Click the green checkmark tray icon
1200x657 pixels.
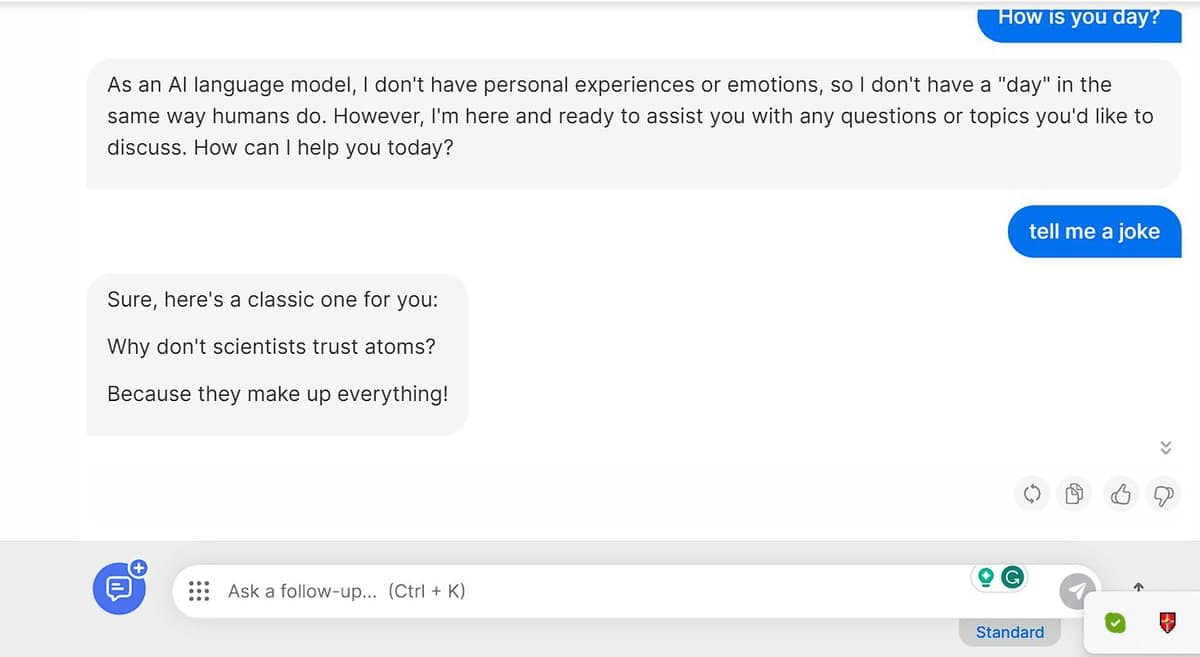(1115, 623)
